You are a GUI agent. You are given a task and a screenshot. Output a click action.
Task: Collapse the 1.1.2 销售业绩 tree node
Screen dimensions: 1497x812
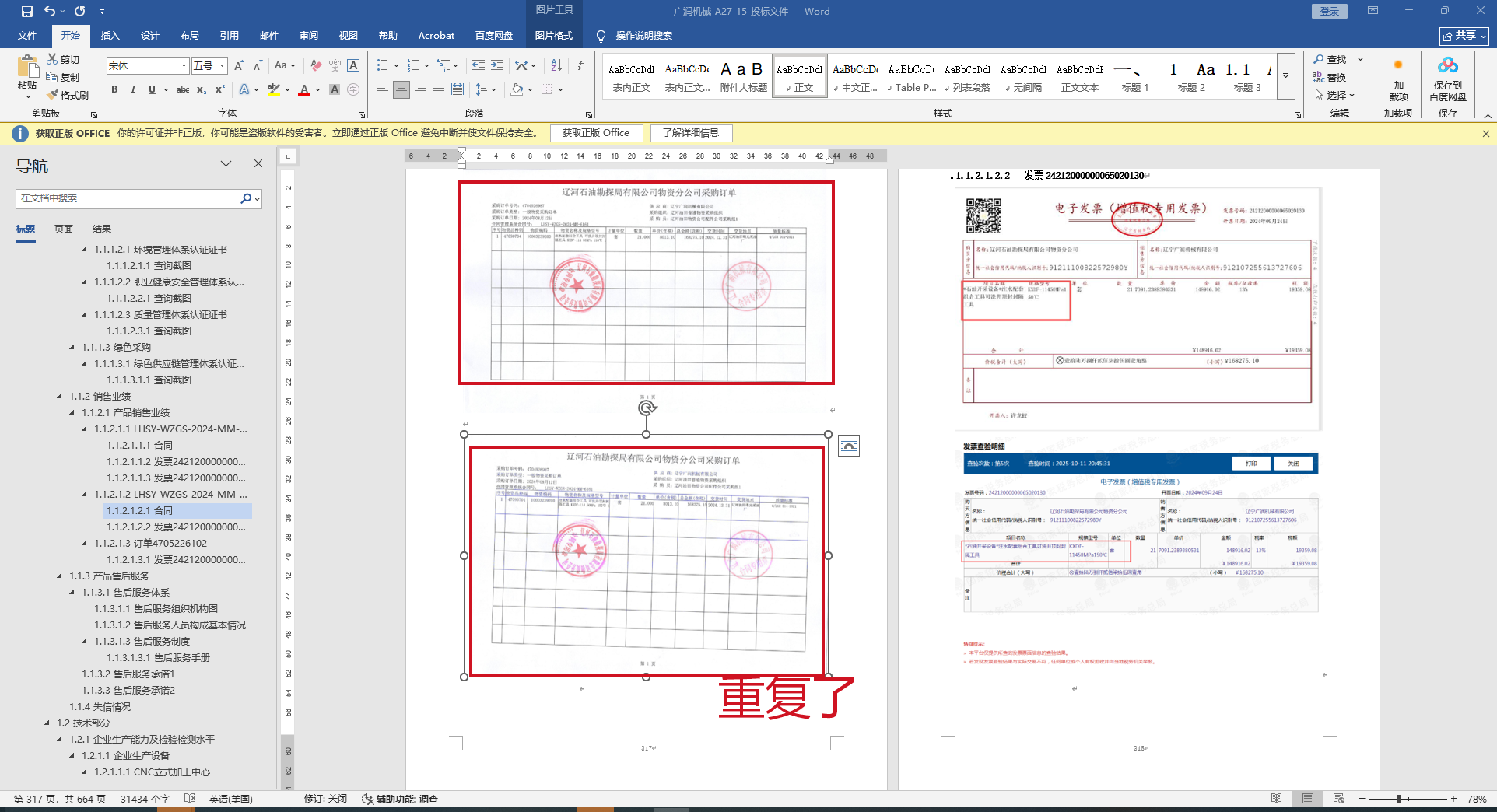[x=60, y=397]
